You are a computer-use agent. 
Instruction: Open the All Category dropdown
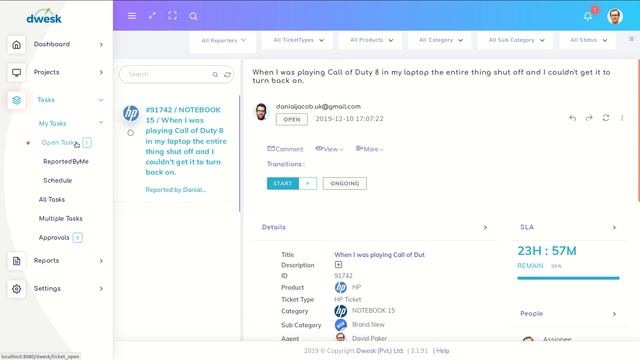440,40
